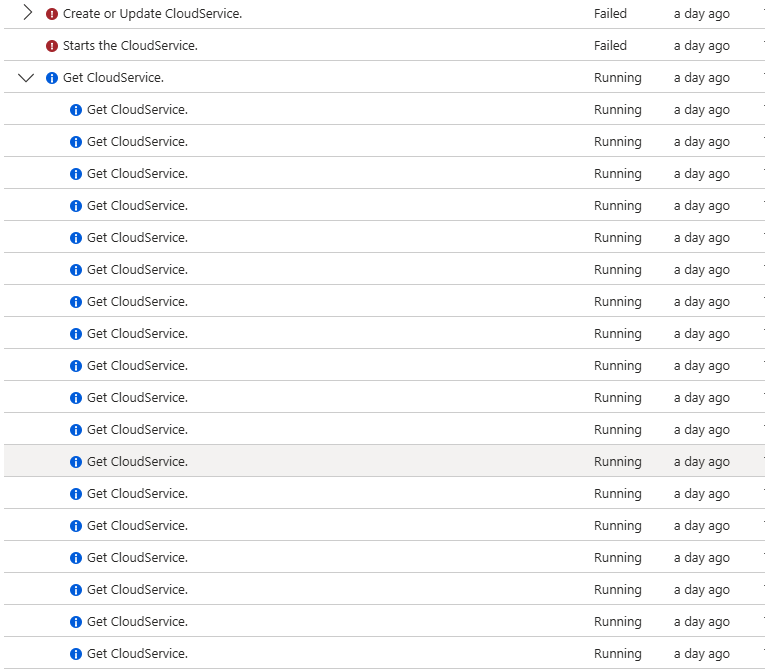Select the parent 'Get CloudService.' text next to the collapse chevron
This screenshot has height=670, width=765.
point(113,78)
